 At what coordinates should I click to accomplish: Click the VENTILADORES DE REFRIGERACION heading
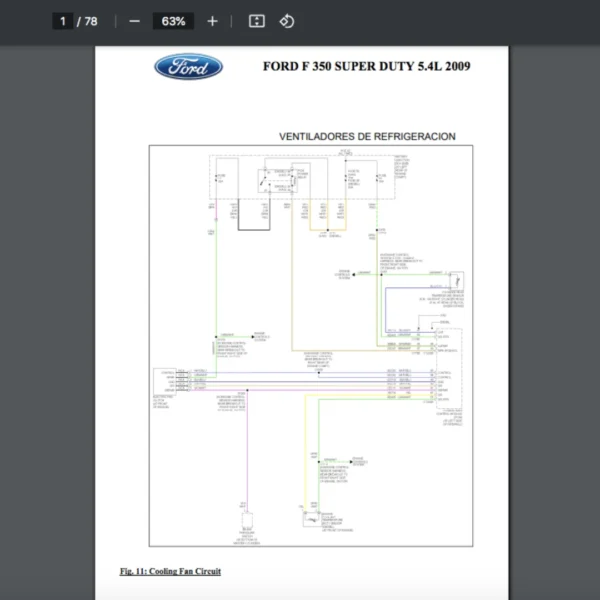point(367,136)
